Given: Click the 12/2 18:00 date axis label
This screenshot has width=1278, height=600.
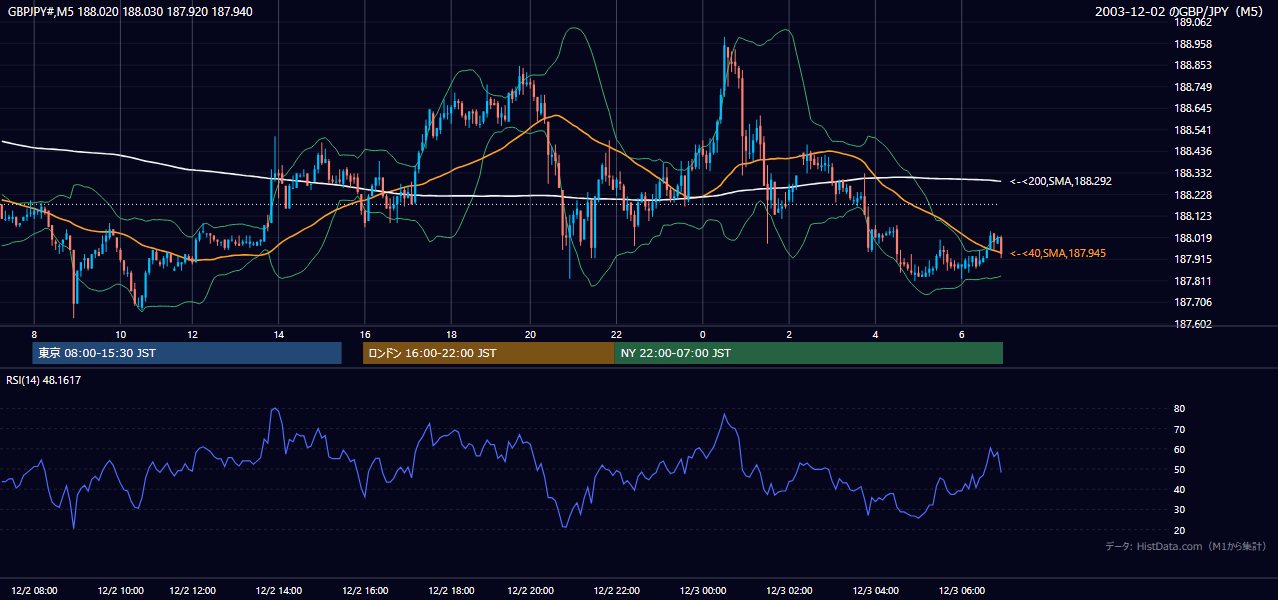Looking at the screenshot, I should tap(451, 591).
